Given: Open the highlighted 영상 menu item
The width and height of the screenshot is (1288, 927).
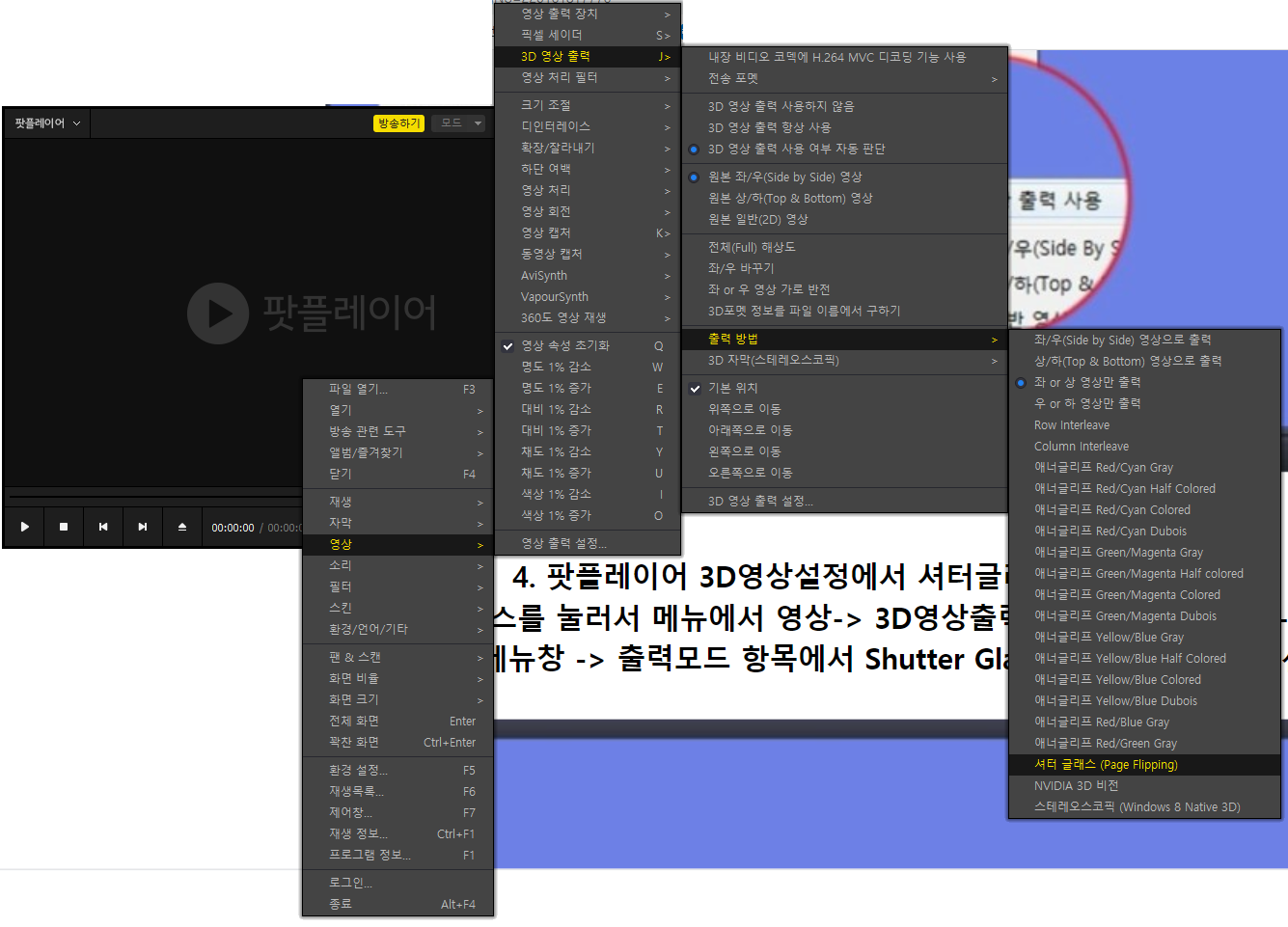Looking at the screenshot, I should (398, 545).
